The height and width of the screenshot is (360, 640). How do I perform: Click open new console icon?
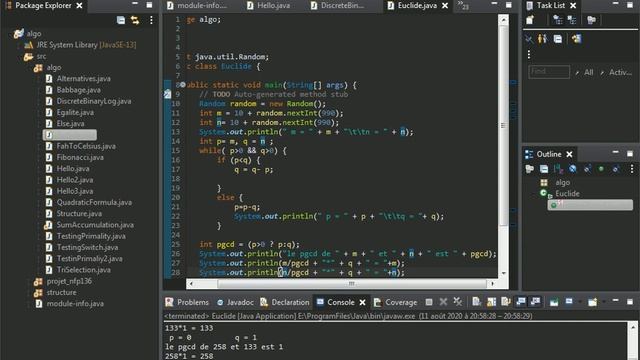[x=592, y=302]
